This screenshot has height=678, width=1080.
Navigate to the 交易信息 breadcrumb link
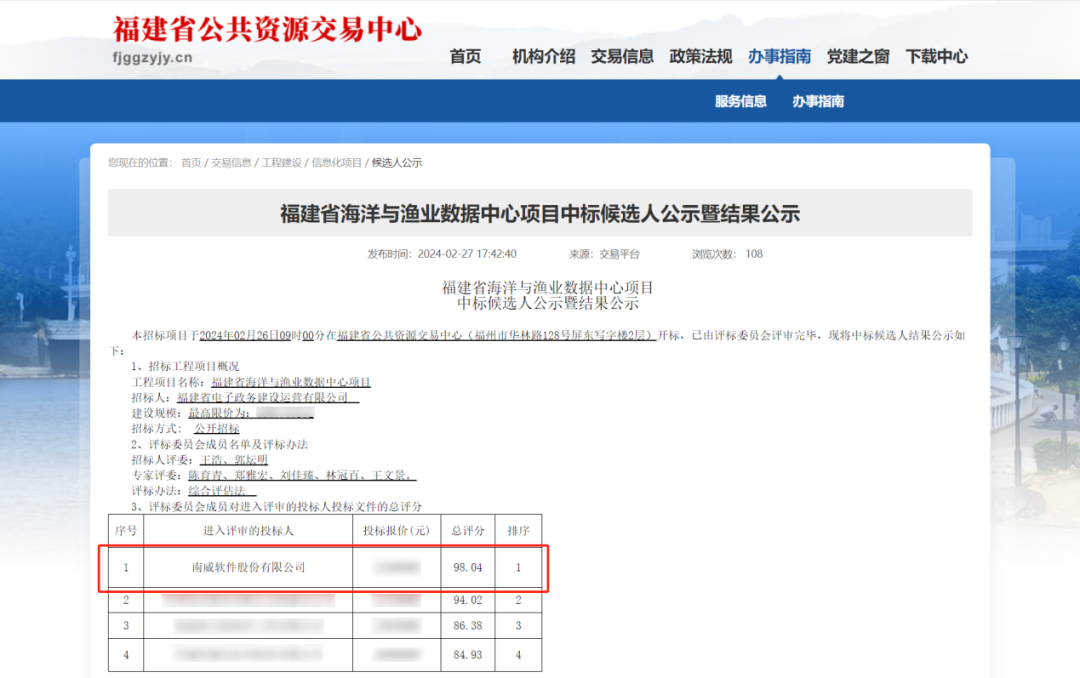(x=231, y=163)
